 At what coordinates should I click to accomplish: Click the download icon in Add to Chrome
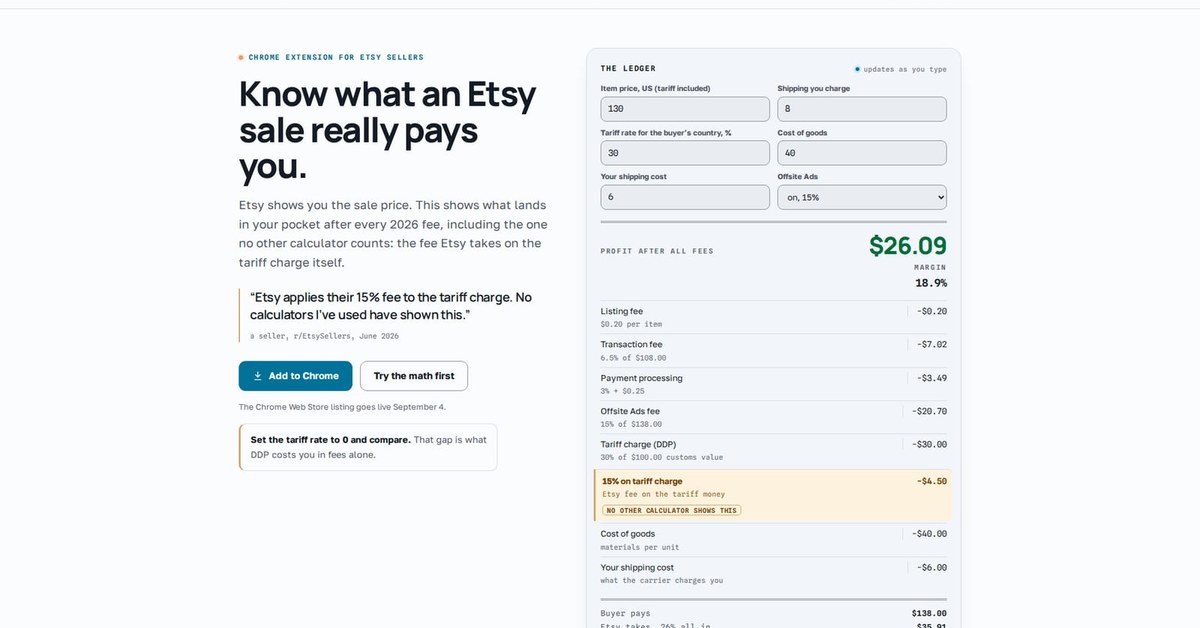[x=258, y=376]
